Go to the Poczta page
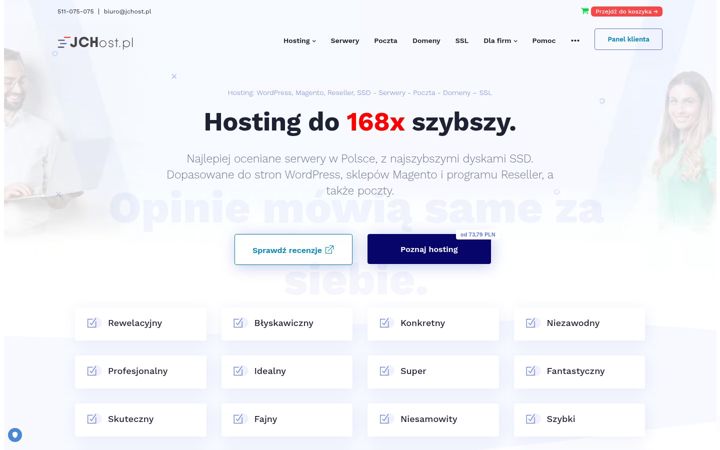 click(385, 40)
